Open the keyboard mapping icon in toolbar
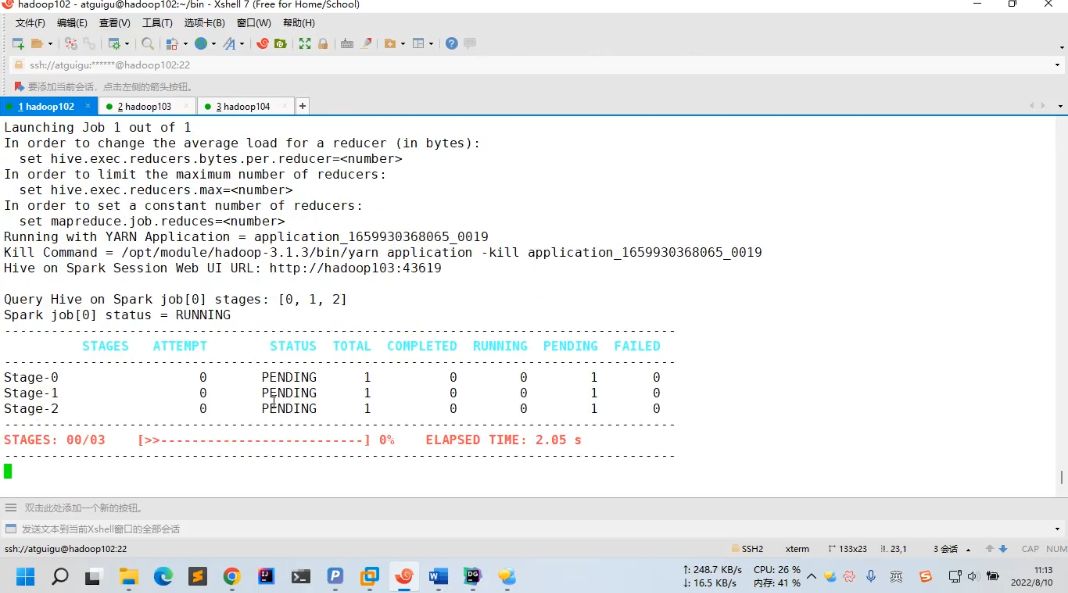 click(347, 44)
